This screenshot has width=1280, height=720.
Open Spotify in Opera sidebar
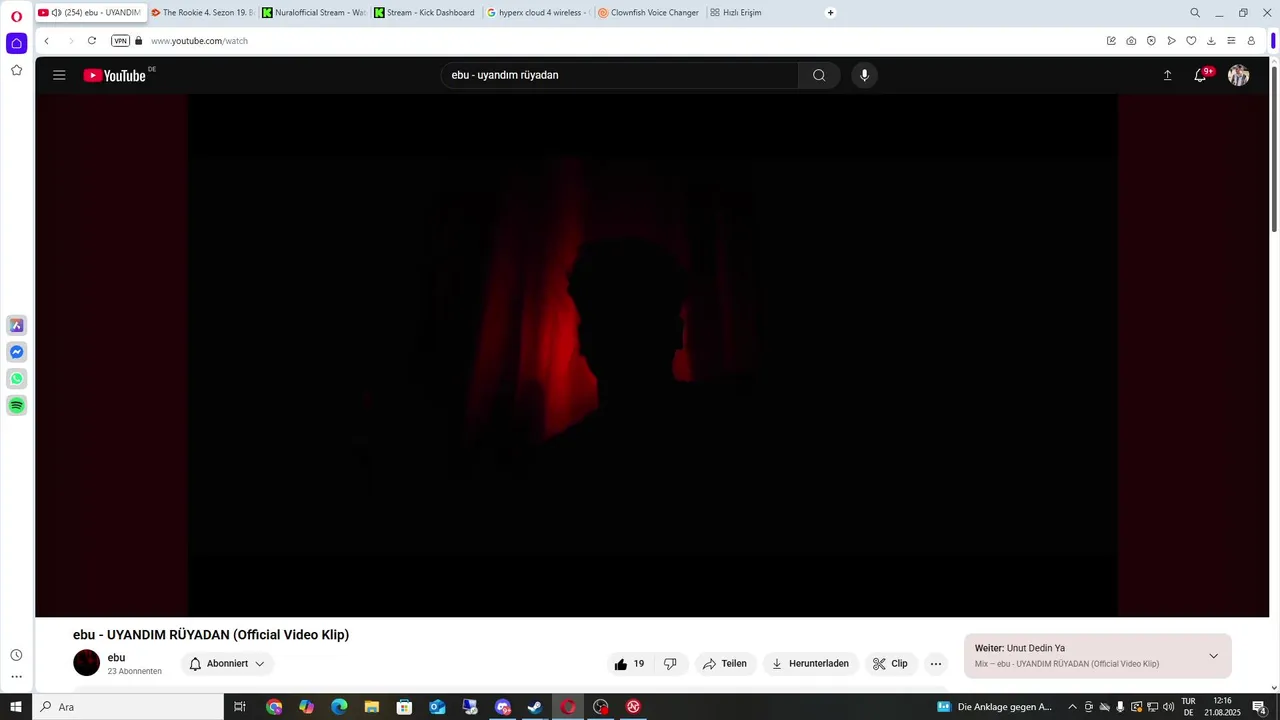16,405
